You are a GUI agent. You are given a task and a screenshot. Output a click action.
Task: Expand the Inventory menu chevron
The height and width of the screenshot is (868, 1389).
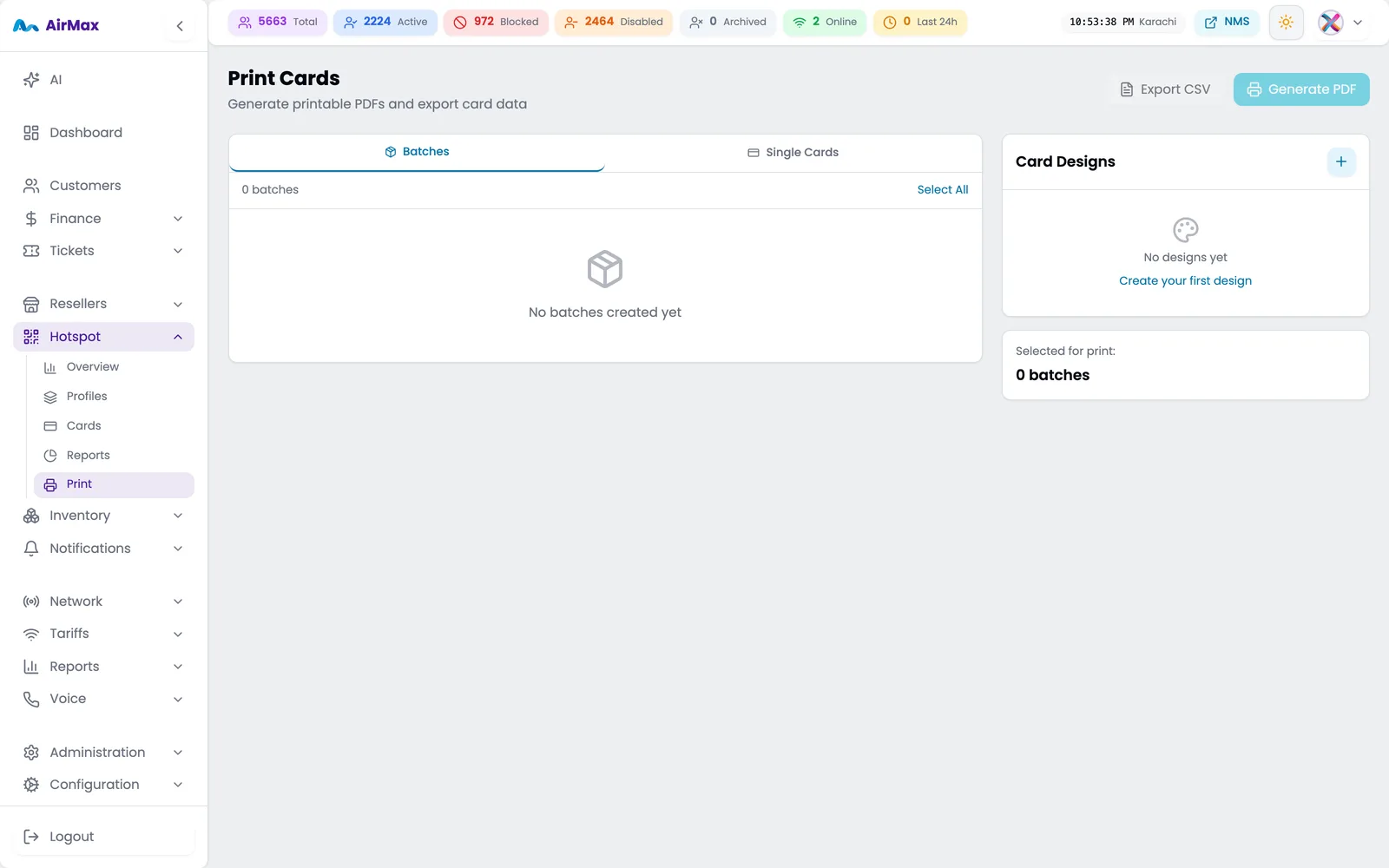click(x=178, y=516)
